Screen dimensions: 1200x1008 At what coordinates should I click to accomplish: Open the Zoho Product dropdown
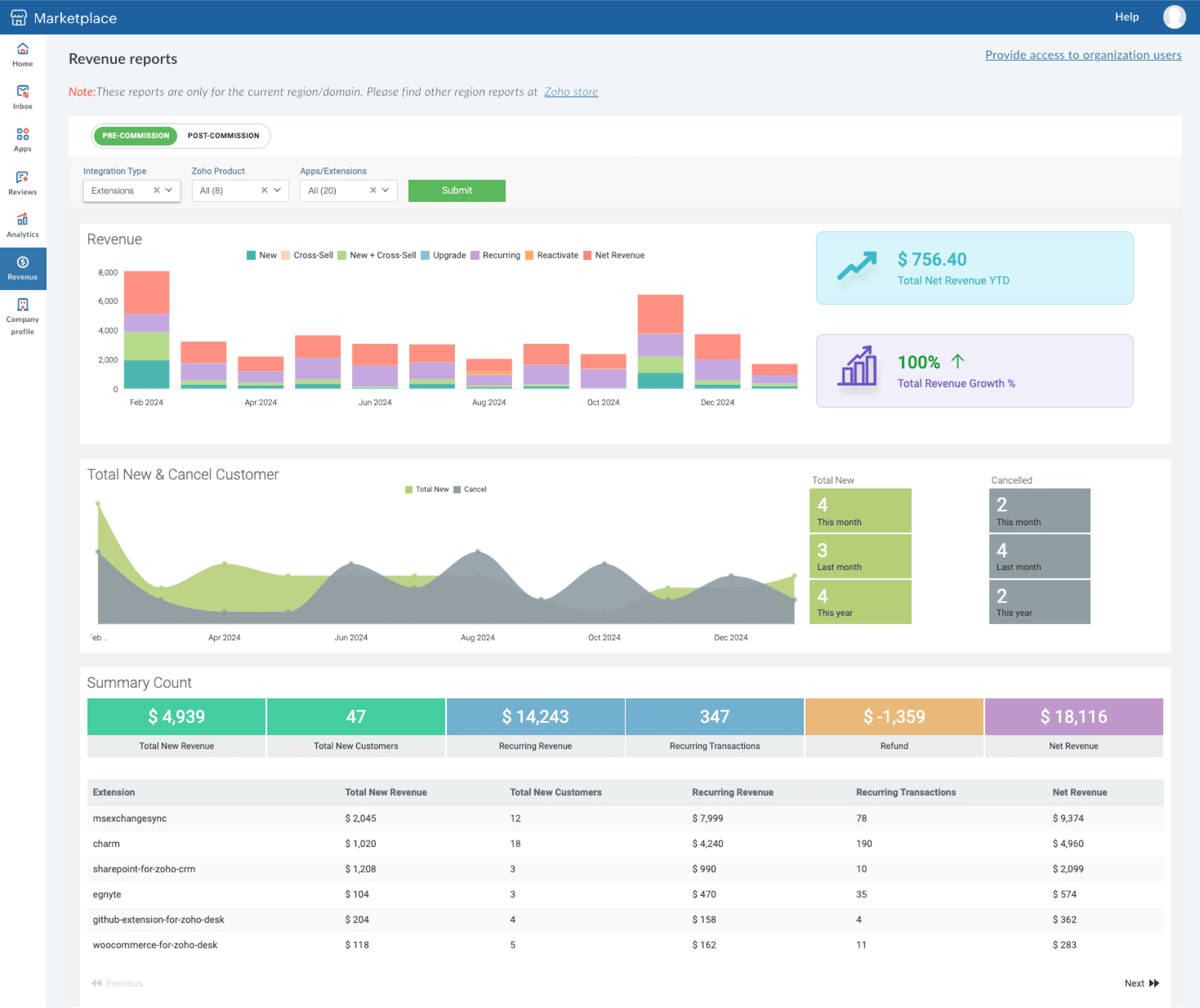point(240,190)
